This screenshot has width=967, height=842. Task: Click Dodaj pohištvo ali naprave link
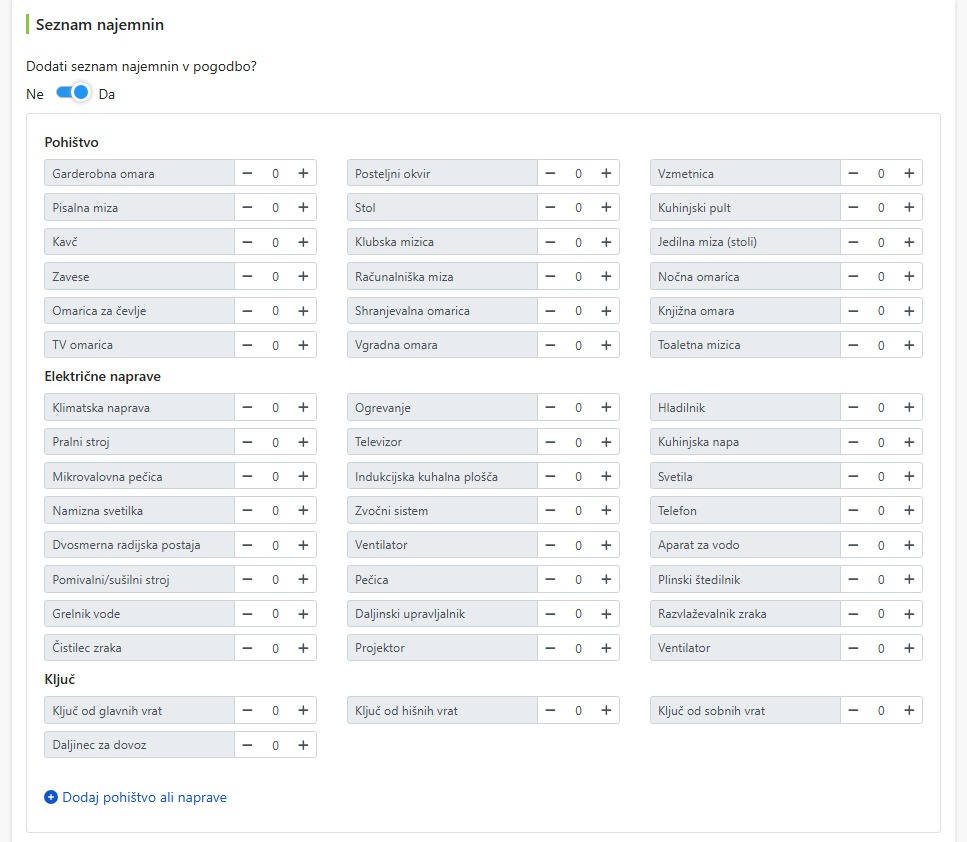click(144, 797)
